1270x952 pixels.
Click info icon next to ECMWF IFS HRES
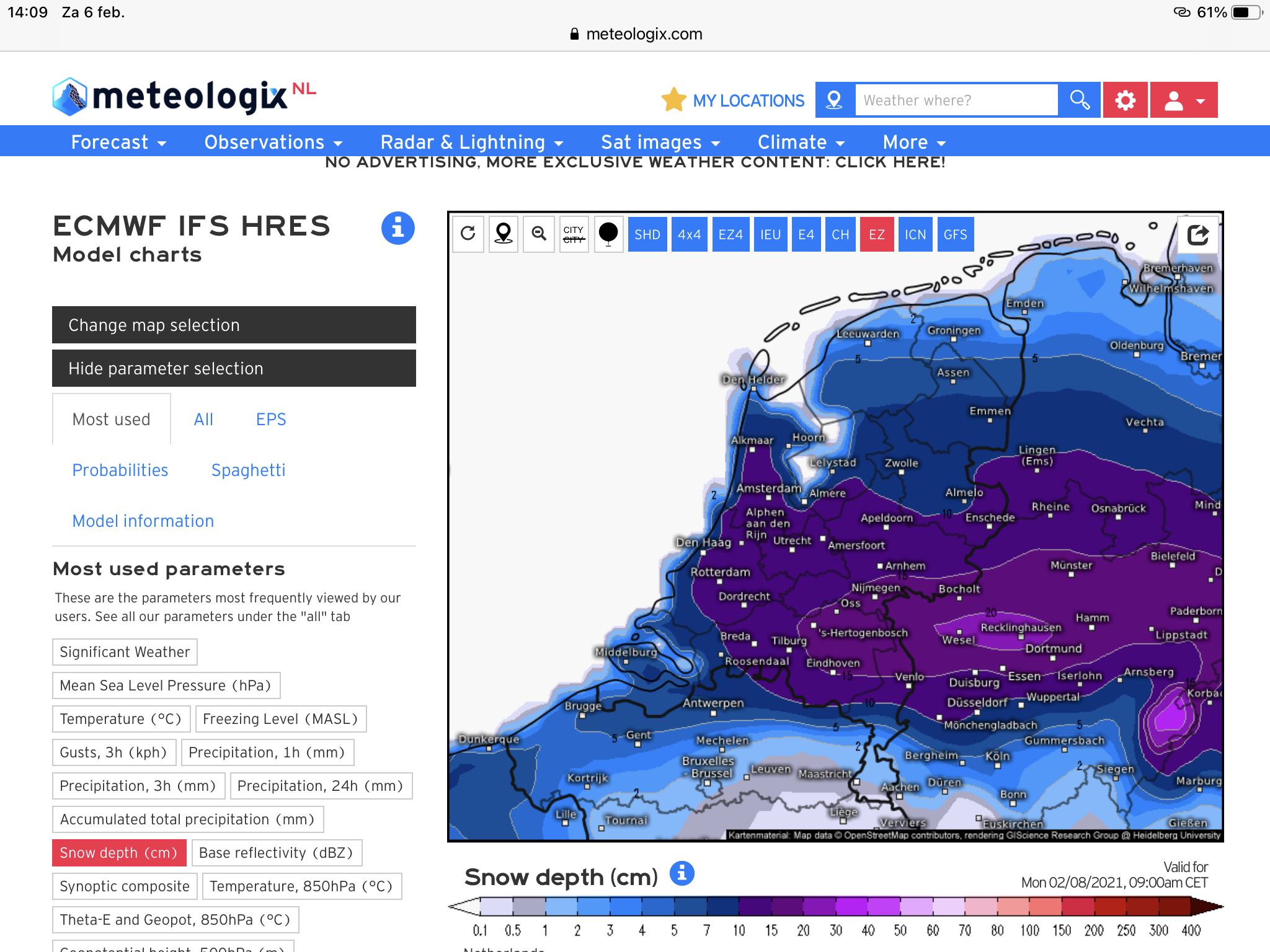coord(397,228)
